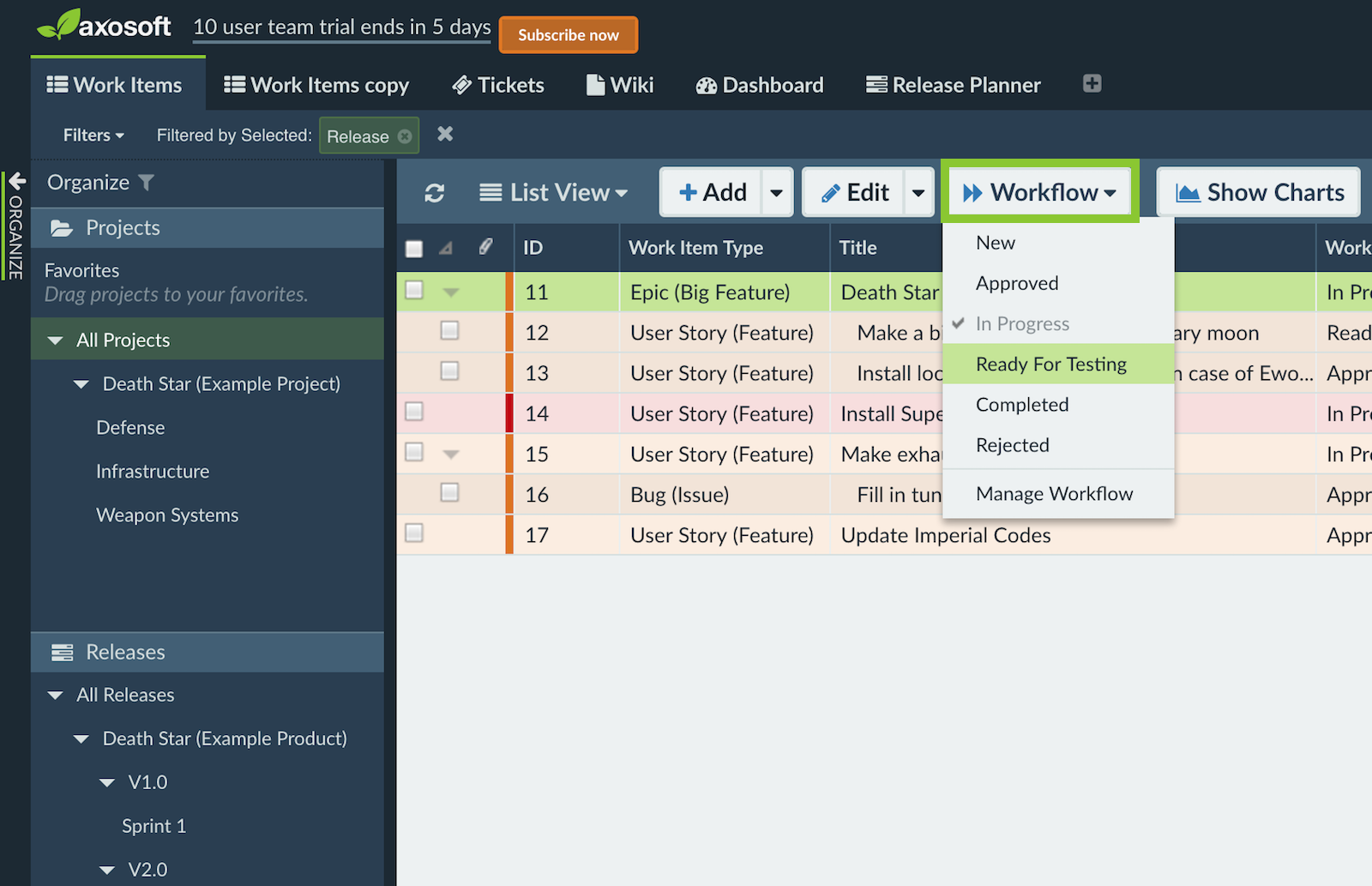Click the refresh icon above the grid
Viewport: 1372px width, 886px height.
[x=434, y=192]
